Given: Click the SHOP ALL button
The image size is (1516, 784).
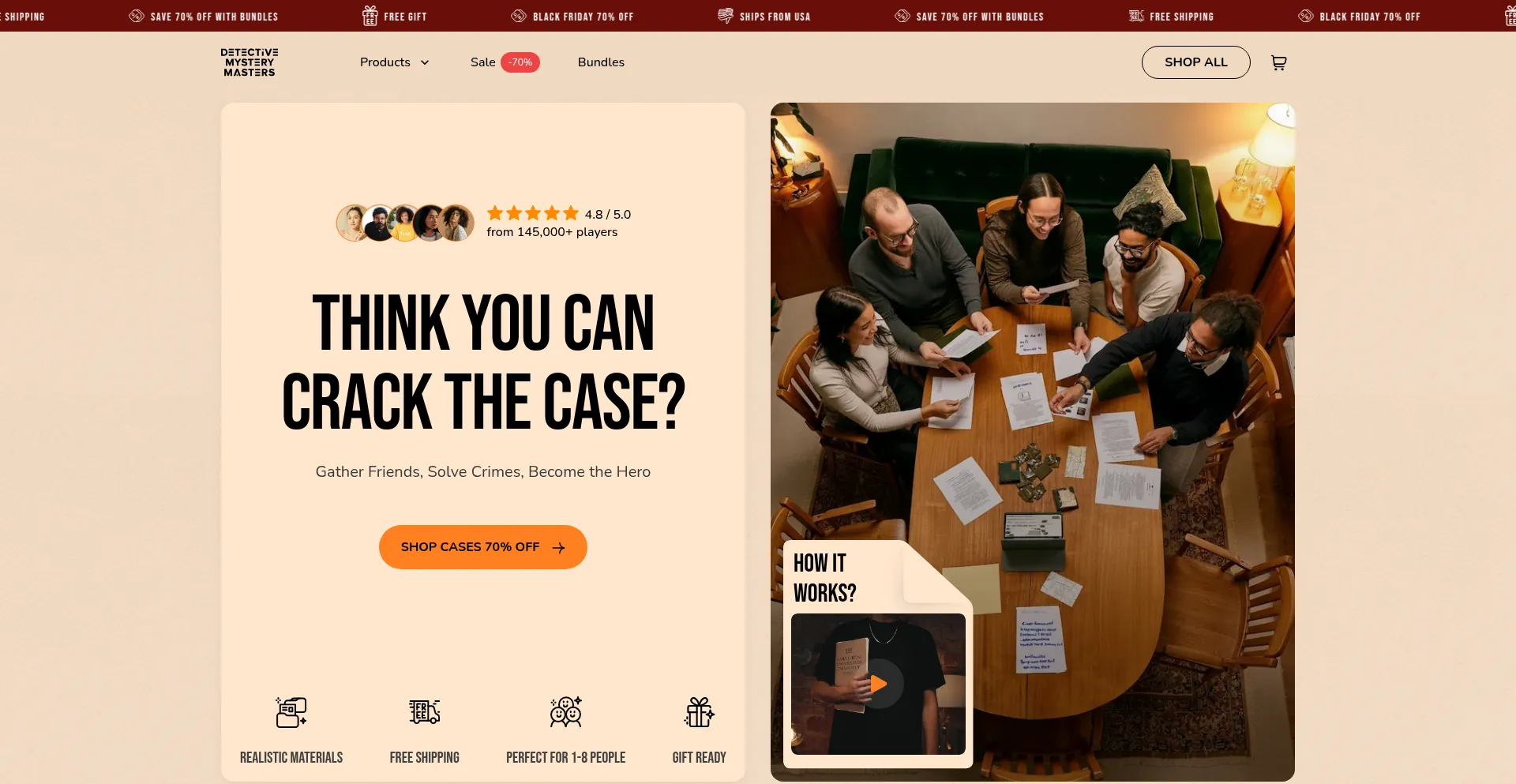Looking at the screenshot, I should click(x=1195, y=62).
